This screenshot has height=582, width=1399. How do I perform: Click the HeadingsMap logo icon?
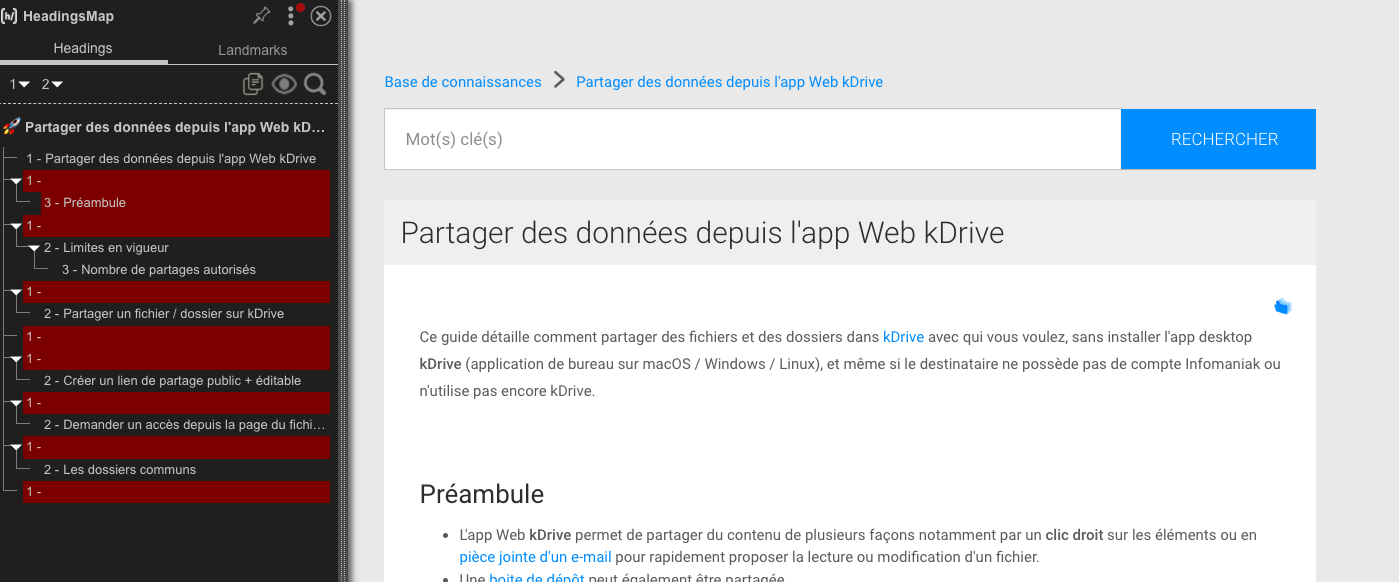click(x=9, y=16)
